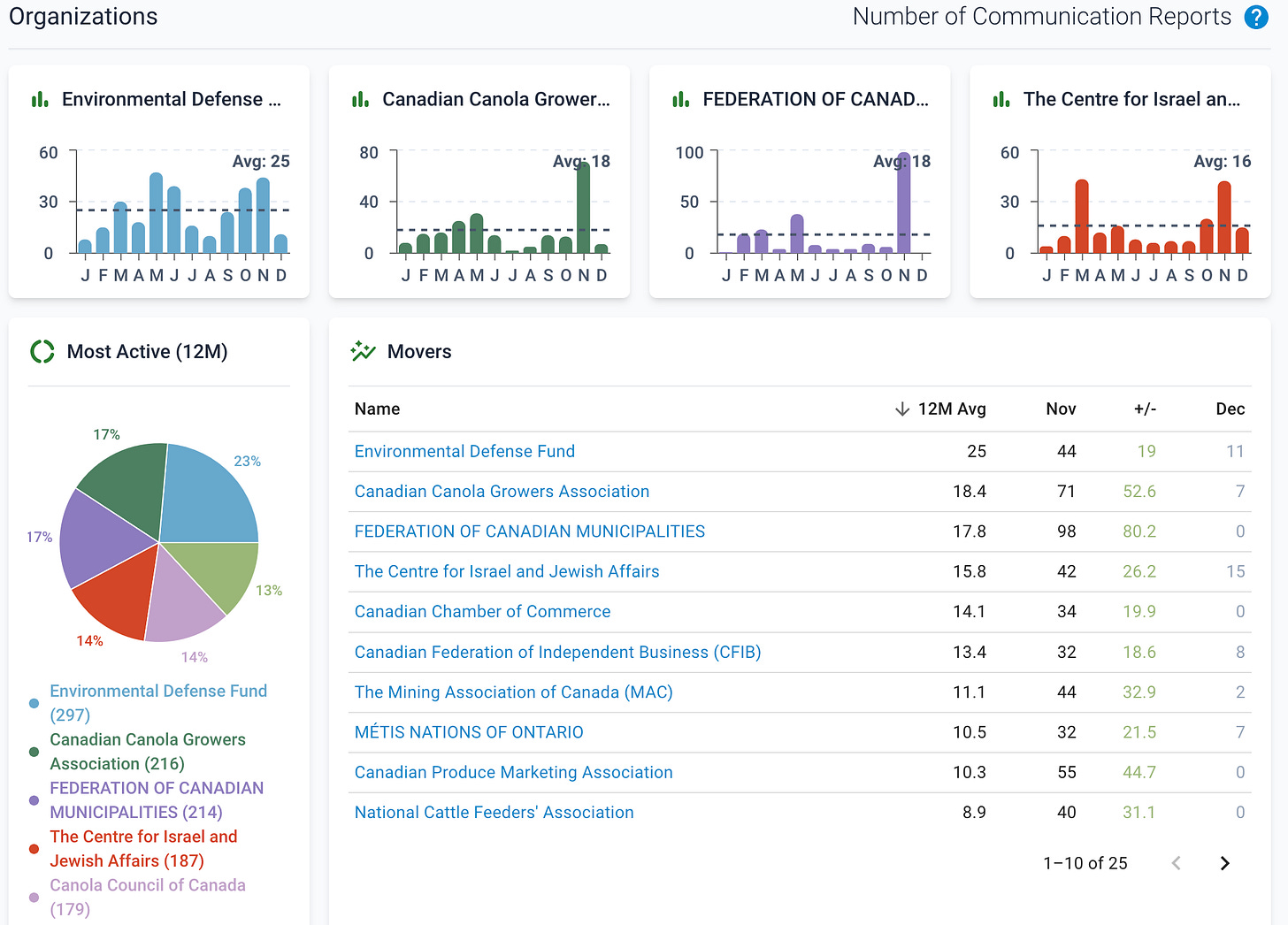
Task: Click bar chart icon beside Canadian Canola Grower card
Action: (x=360, y=99)
